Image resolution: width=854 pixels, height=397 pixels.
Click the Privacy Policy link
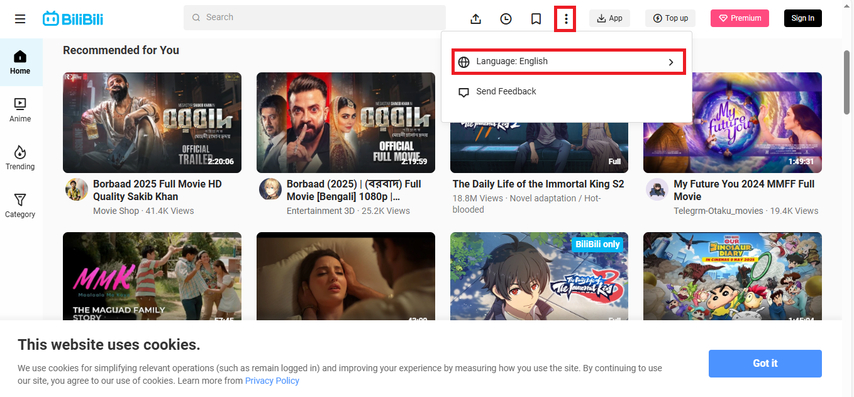pos(272,381)
